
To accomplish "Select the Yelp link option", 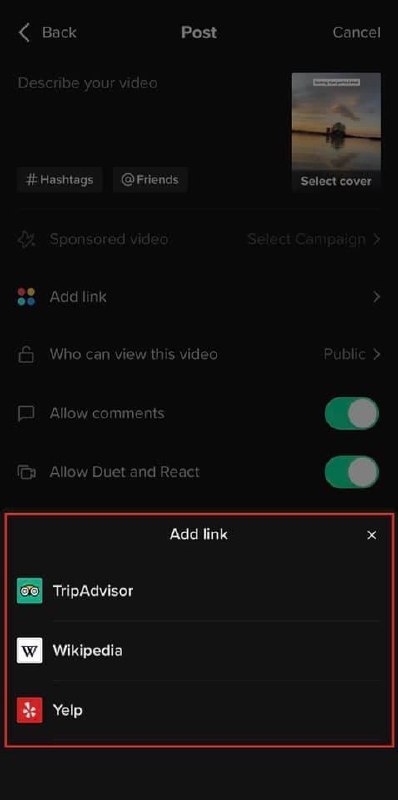I will [199, 710].
